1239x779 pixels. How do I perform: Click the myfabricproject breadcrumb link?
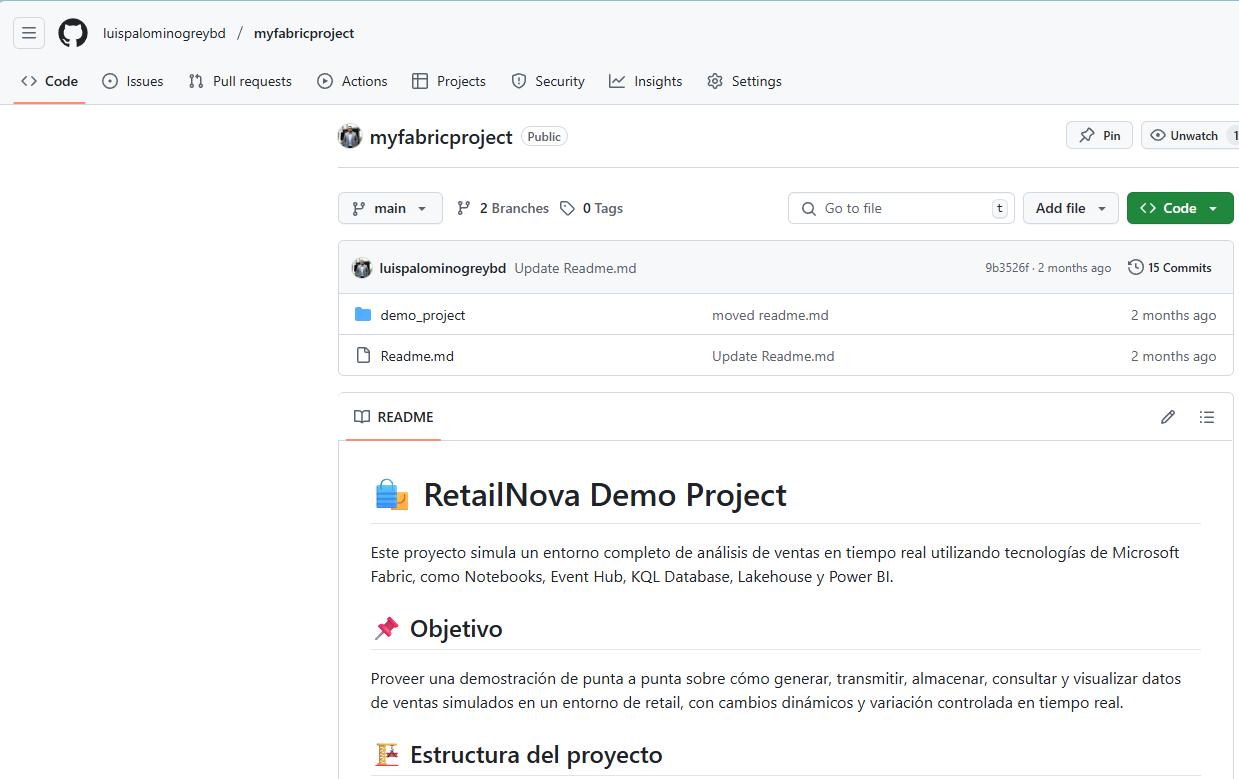click(304, 33)
